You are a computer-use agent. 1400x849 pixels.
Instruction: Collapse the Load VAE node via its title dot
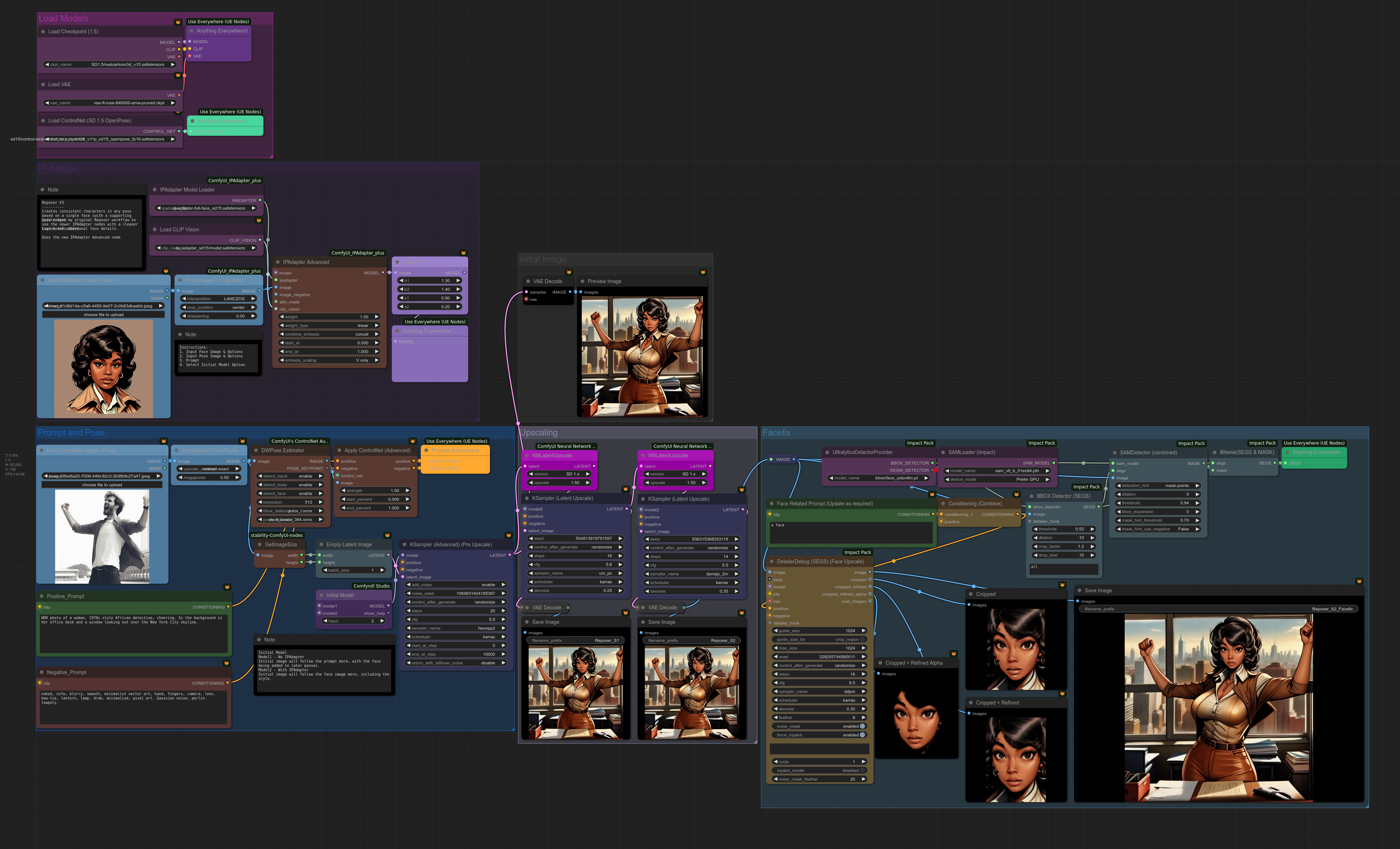[x=43, y=84]
